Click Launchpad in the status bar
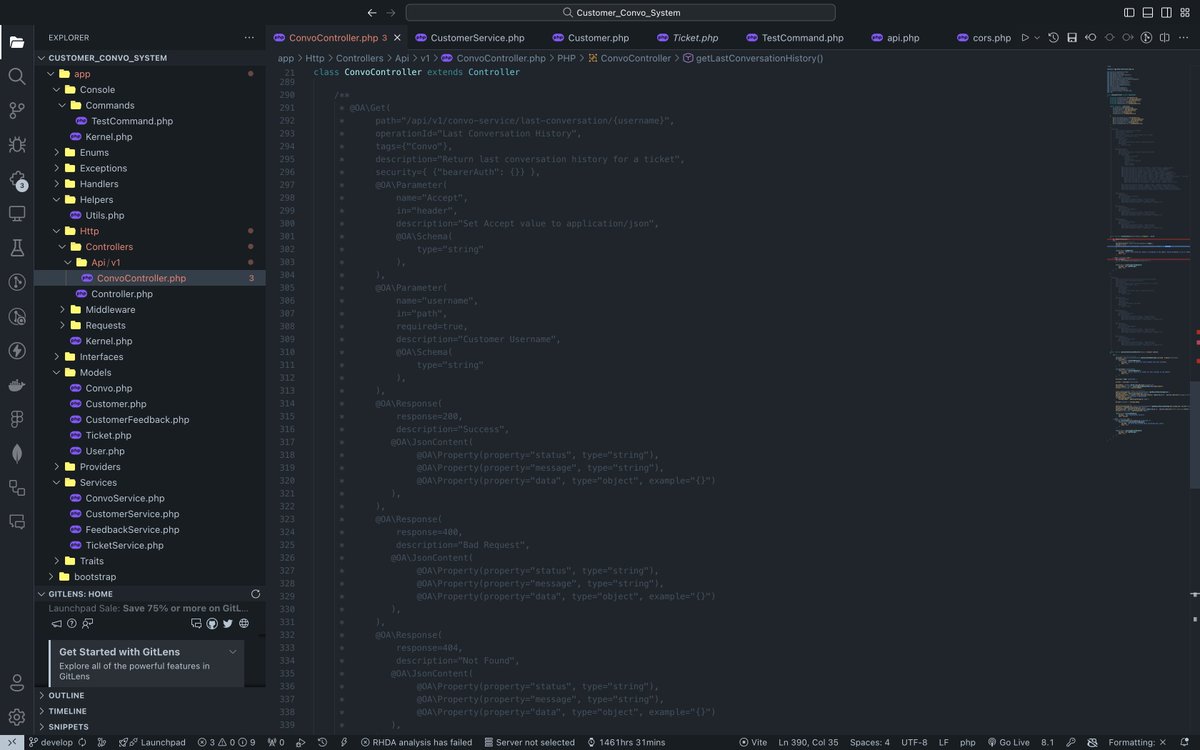The height and width of the screenshot is (750, 1200). (x=153, y=742)
